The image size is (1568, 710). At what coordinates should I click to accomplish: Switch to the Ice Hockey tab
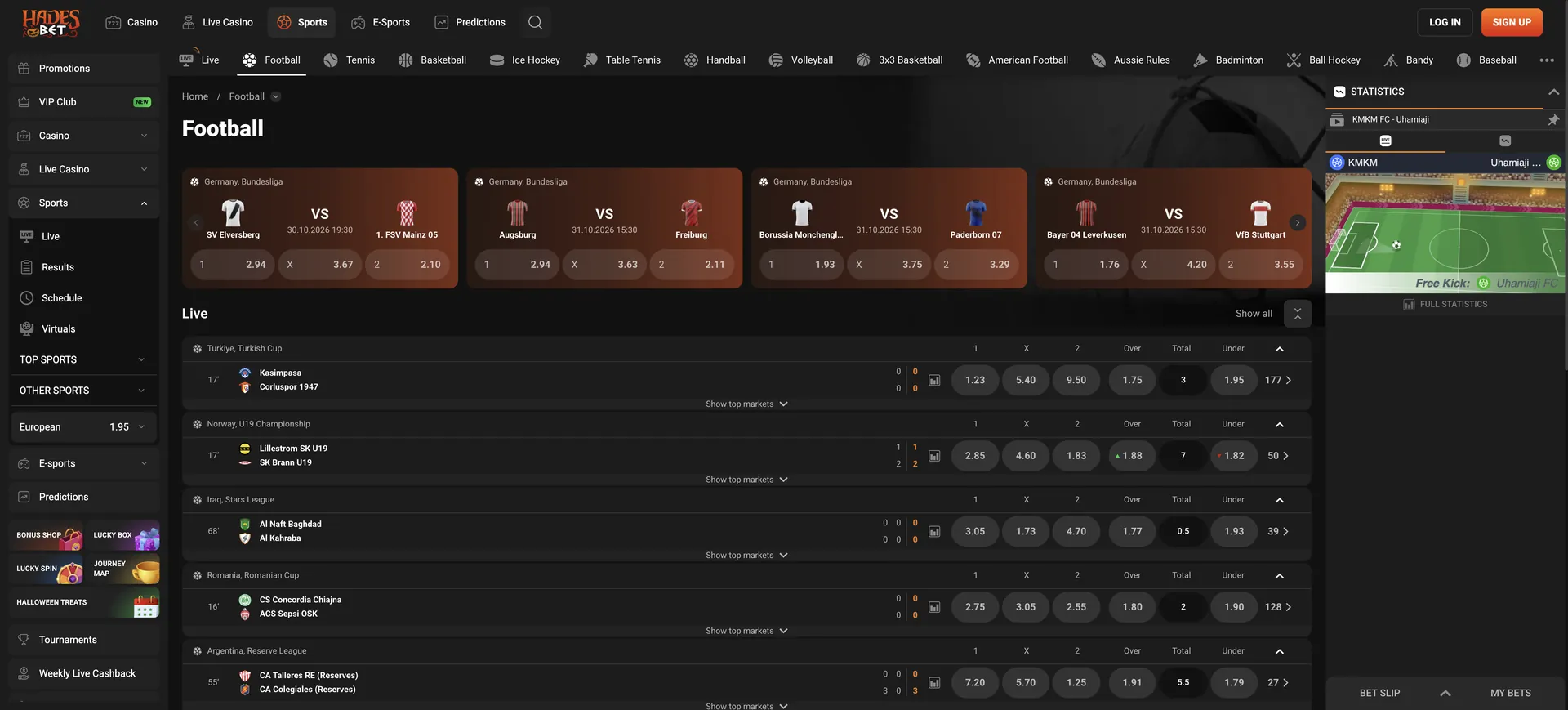pyautogui.click(x=525, y=60)
